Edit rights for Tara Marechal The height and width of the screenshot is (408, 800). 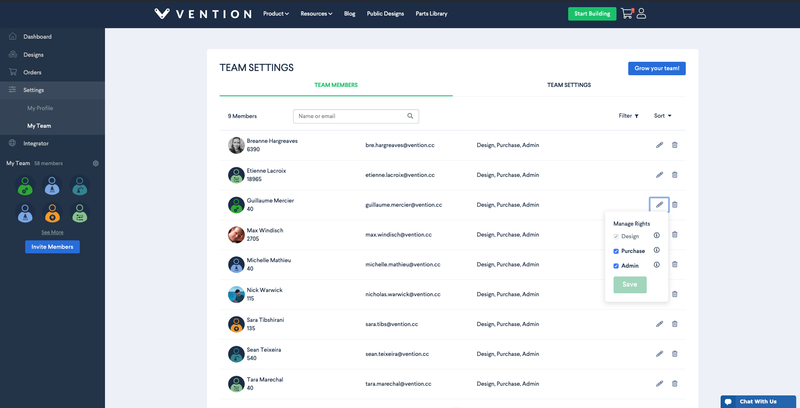click(x=659, y=384)
